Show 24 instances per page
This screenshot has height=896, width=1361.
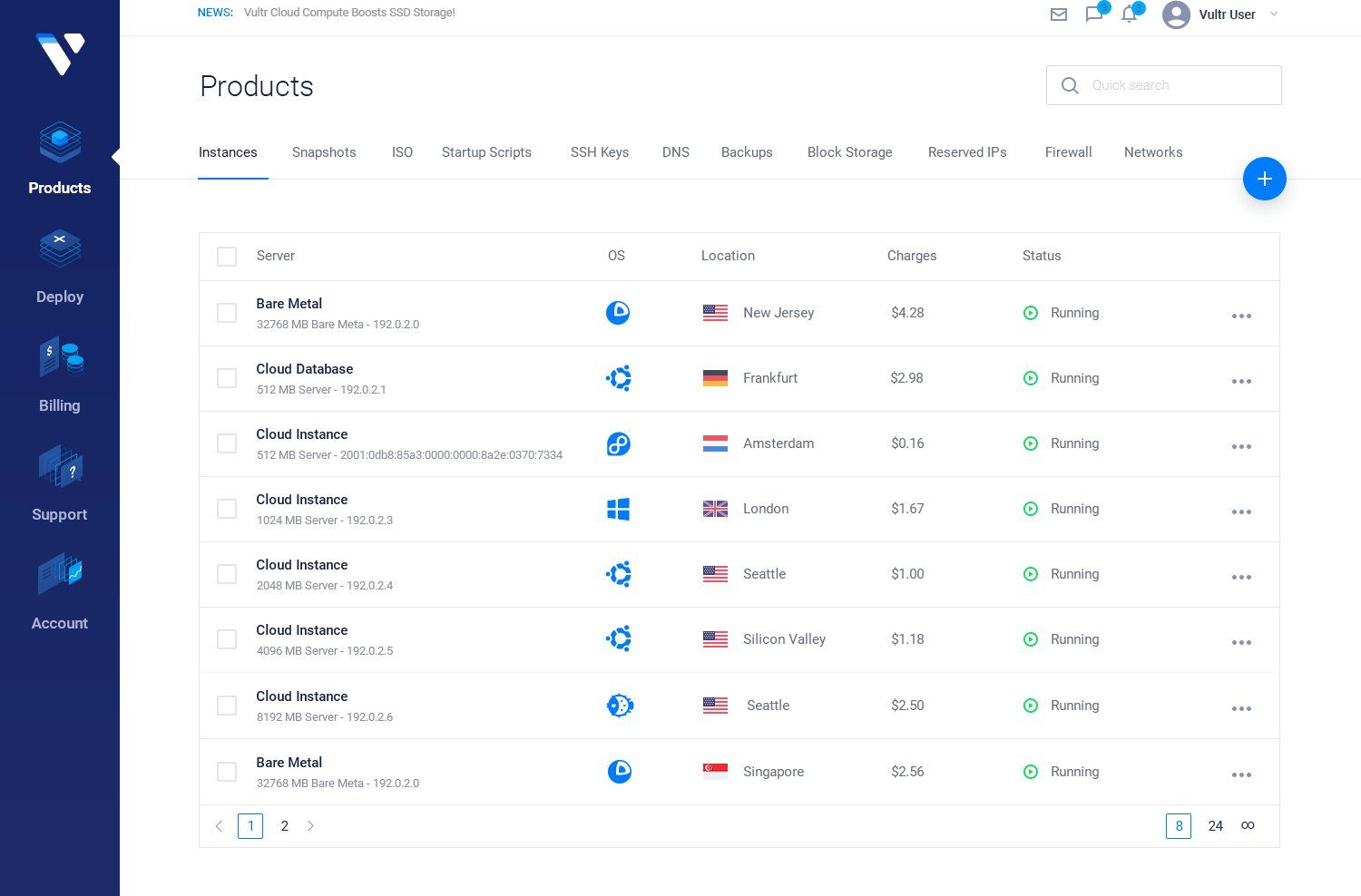pyautogui.click(x=1216, y=826)
